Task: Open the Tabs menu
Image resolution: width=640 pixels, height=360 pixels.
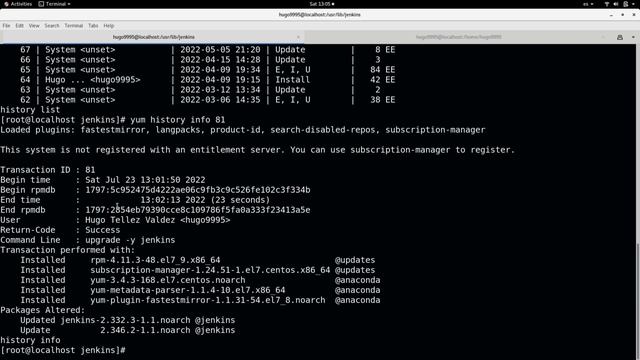Action: [93, 26]
